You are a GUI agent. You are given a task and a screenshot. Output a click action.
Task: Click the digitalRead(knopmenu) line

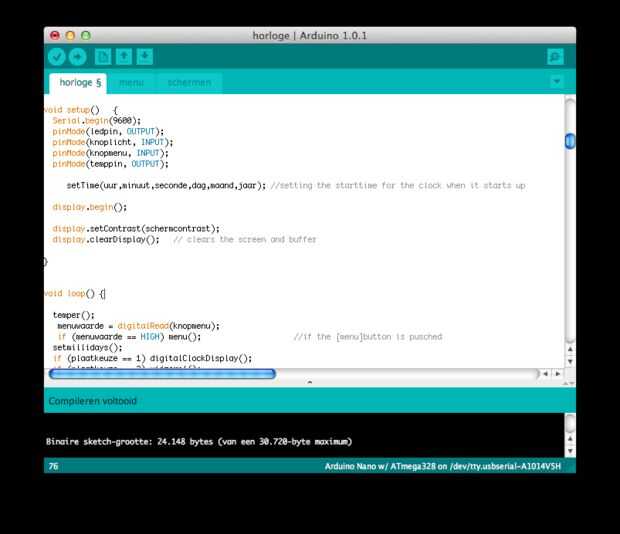(138, 326)
